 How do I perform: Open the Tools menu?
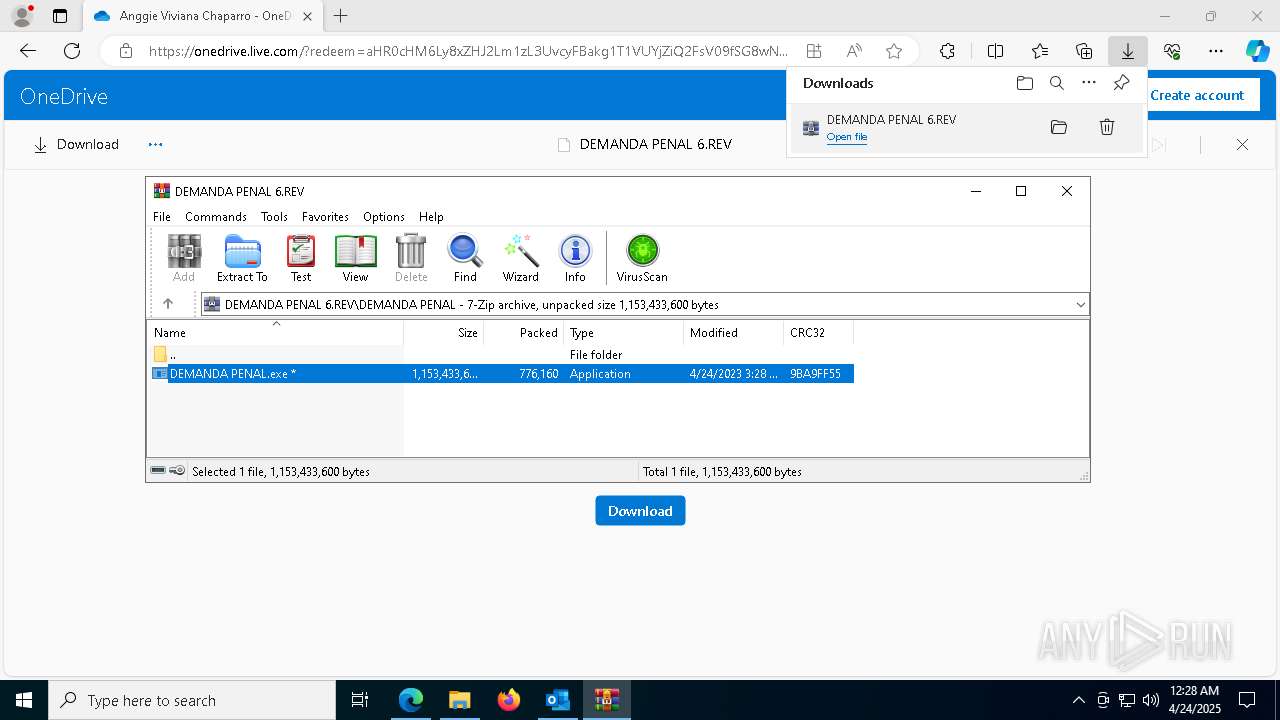coord(274,216)
